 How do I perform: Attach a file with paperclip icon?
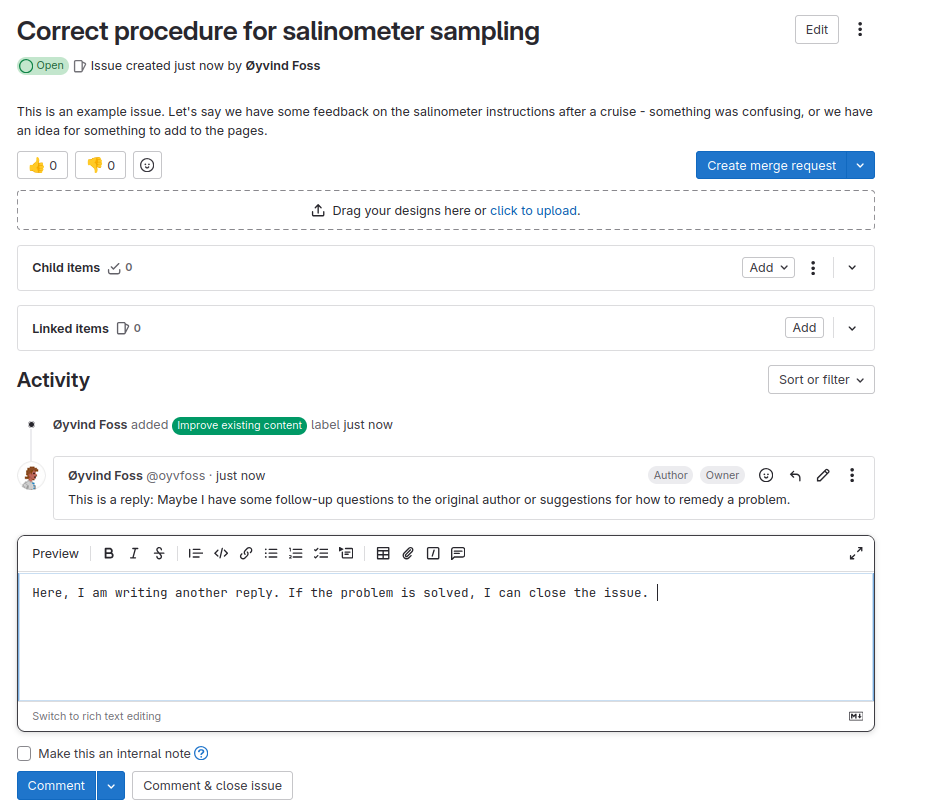point(408,553)
